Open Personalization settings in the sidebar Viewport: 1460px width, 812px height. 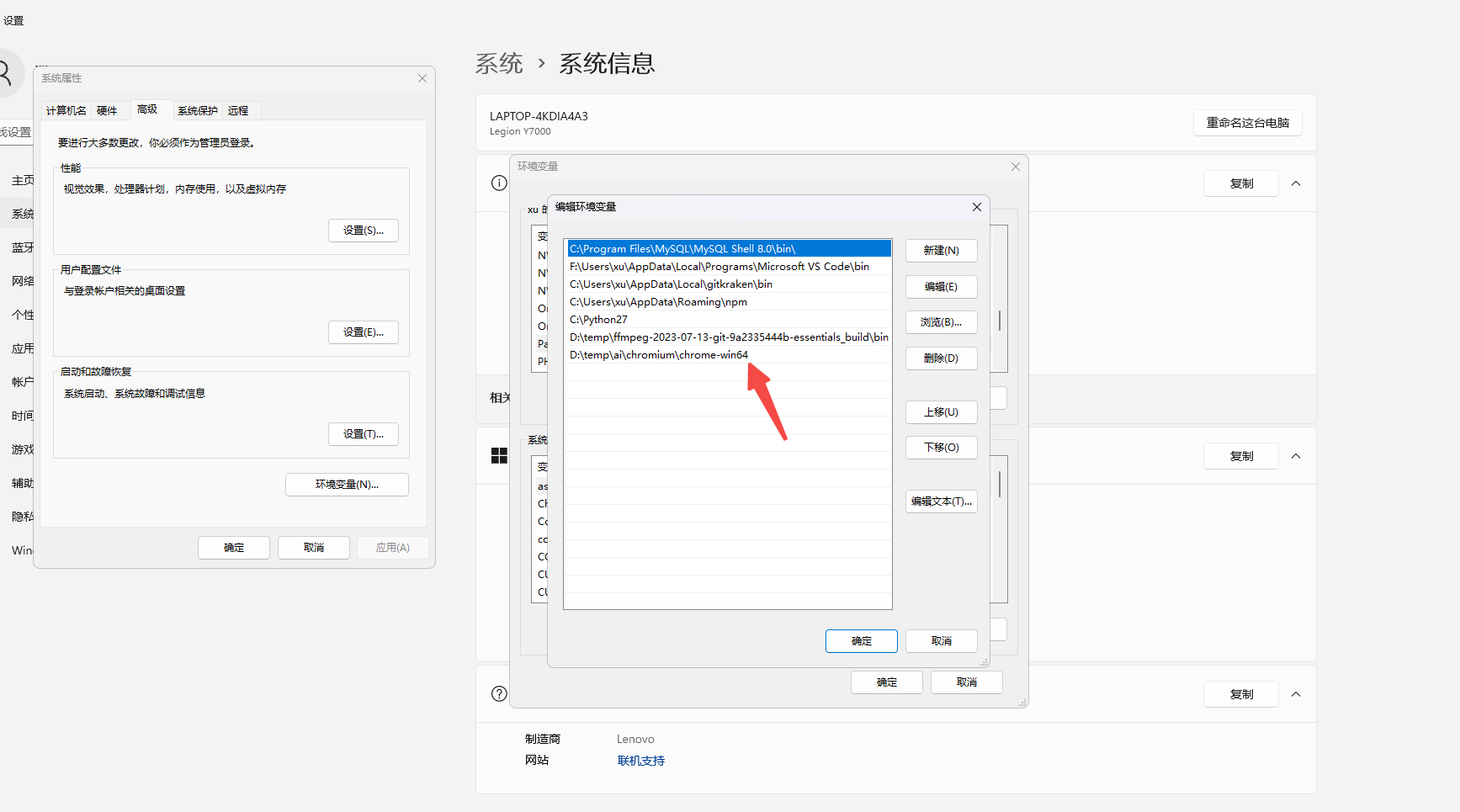tap(21, 314)
